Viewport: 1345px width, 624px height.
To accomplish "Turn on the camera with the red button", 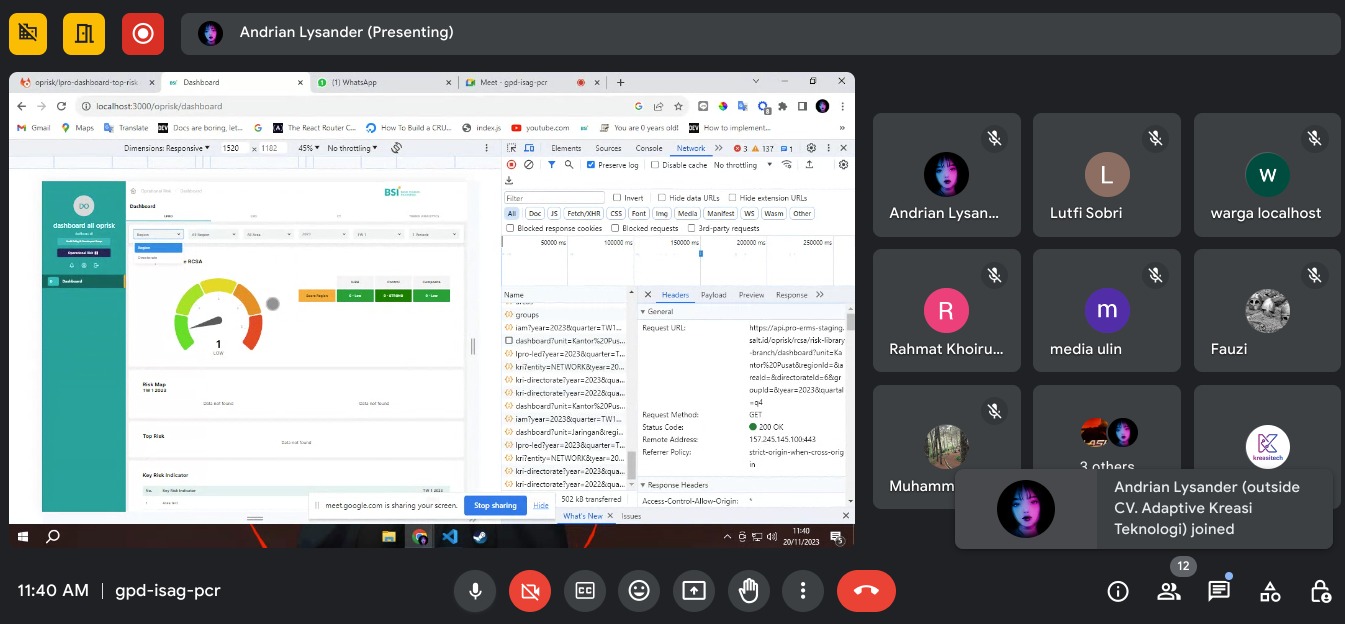I will (x=530, y=591).
